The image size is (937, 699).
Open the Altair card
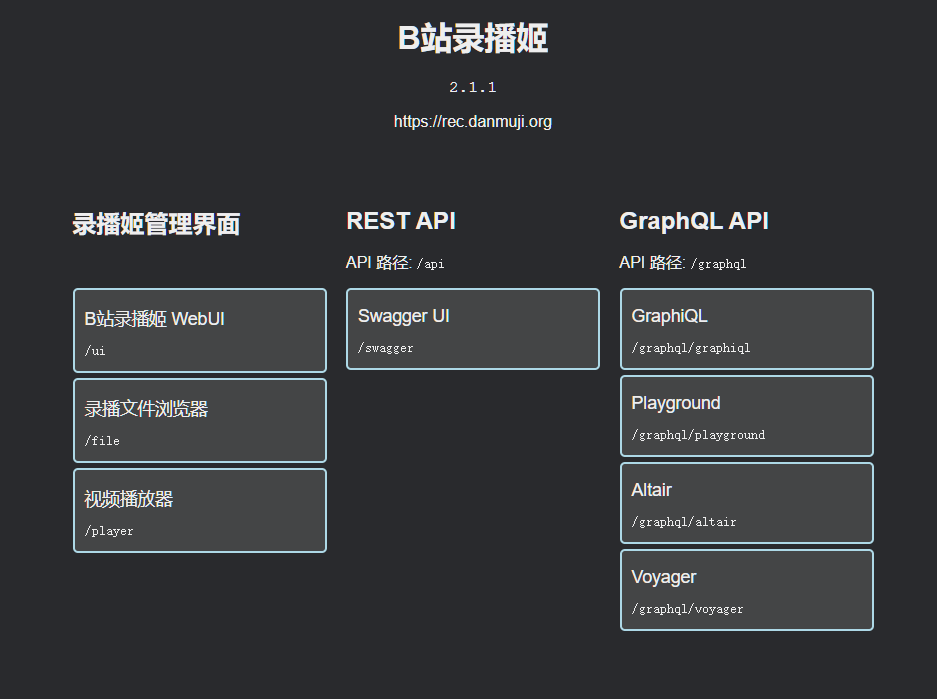pos(746,502)
